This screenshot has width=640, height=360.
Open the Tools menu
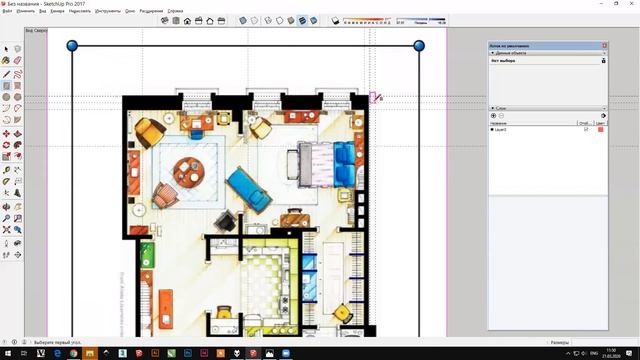(108, 11)
